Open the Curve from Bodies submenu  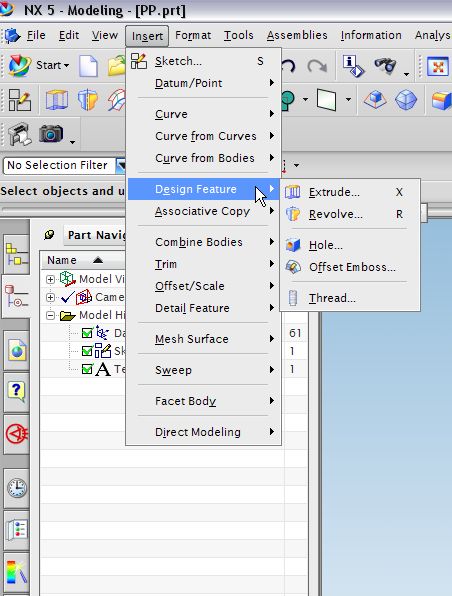203,158
